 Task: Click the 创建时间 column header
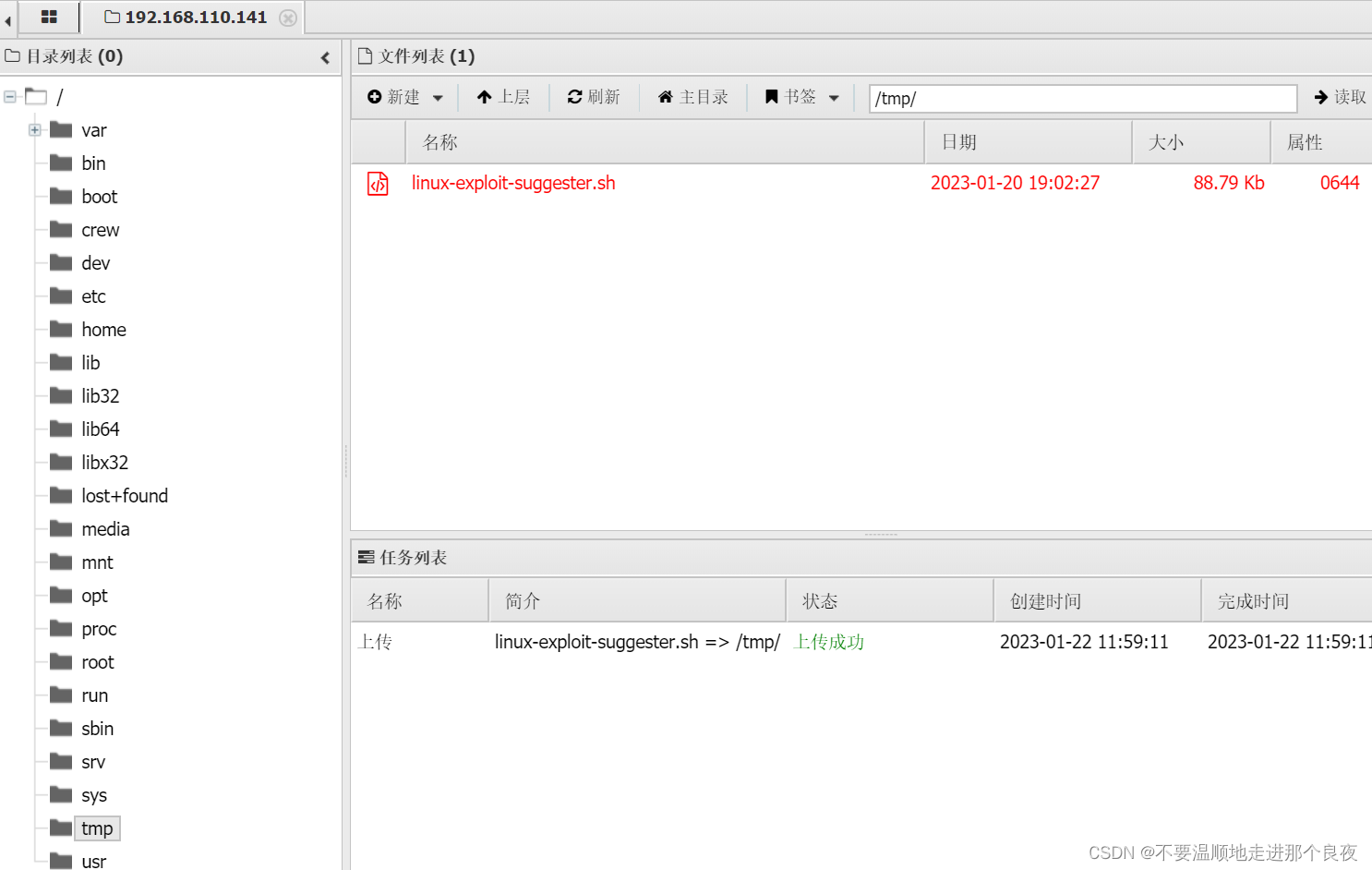click(1098, 601)
